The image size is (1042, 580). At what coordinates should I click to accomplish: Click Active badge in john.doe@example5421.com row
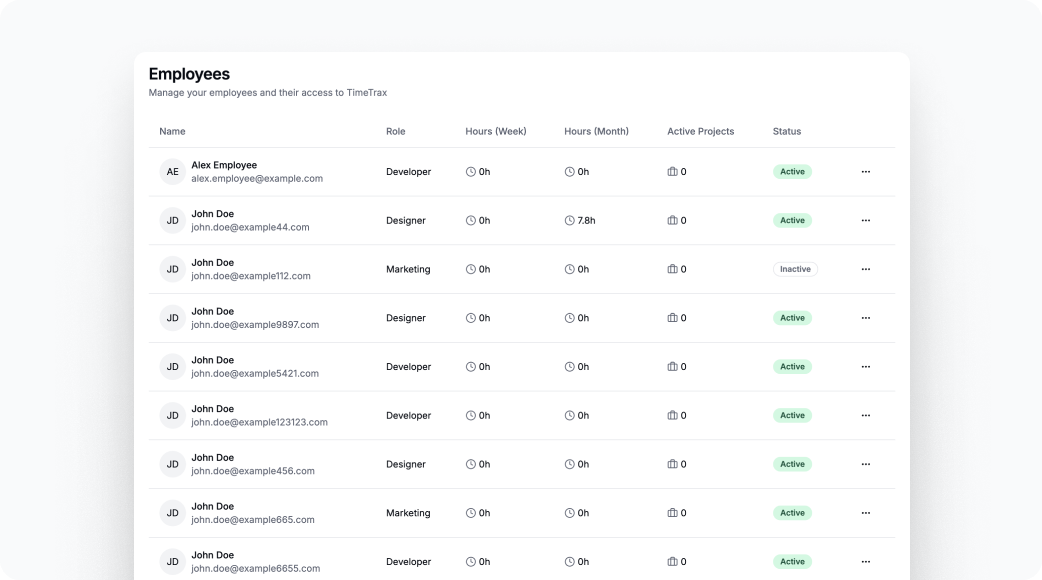point(792,367)
